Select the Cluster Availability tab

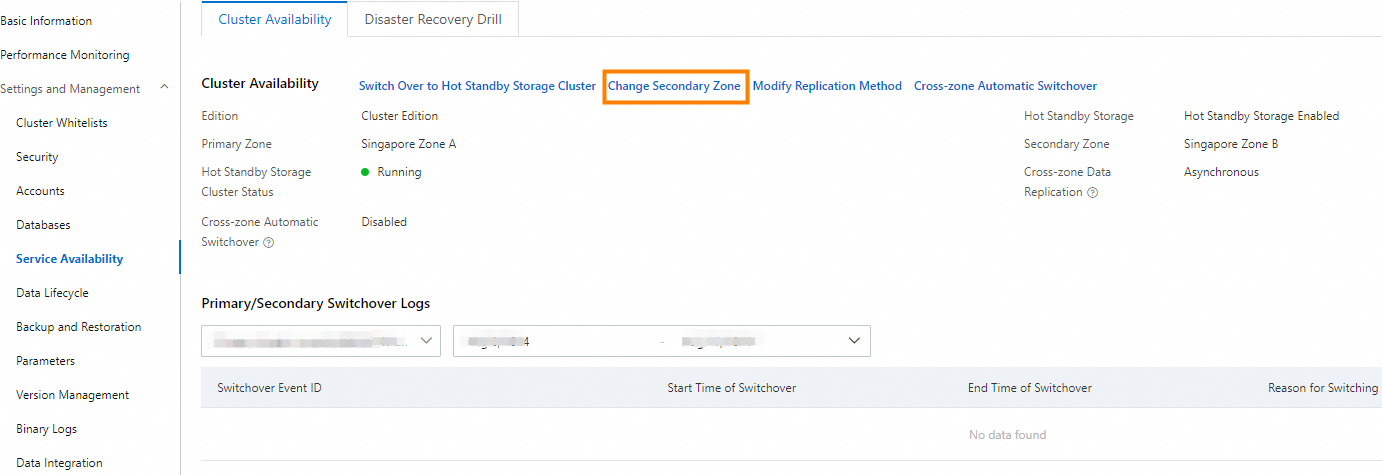pos(274,19)
